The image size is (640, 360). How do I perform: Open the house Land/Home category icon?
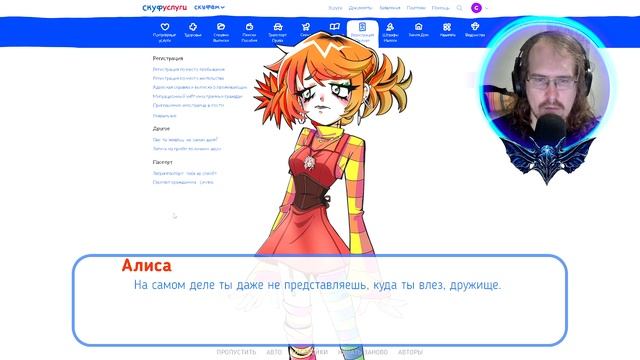[418, 27]
